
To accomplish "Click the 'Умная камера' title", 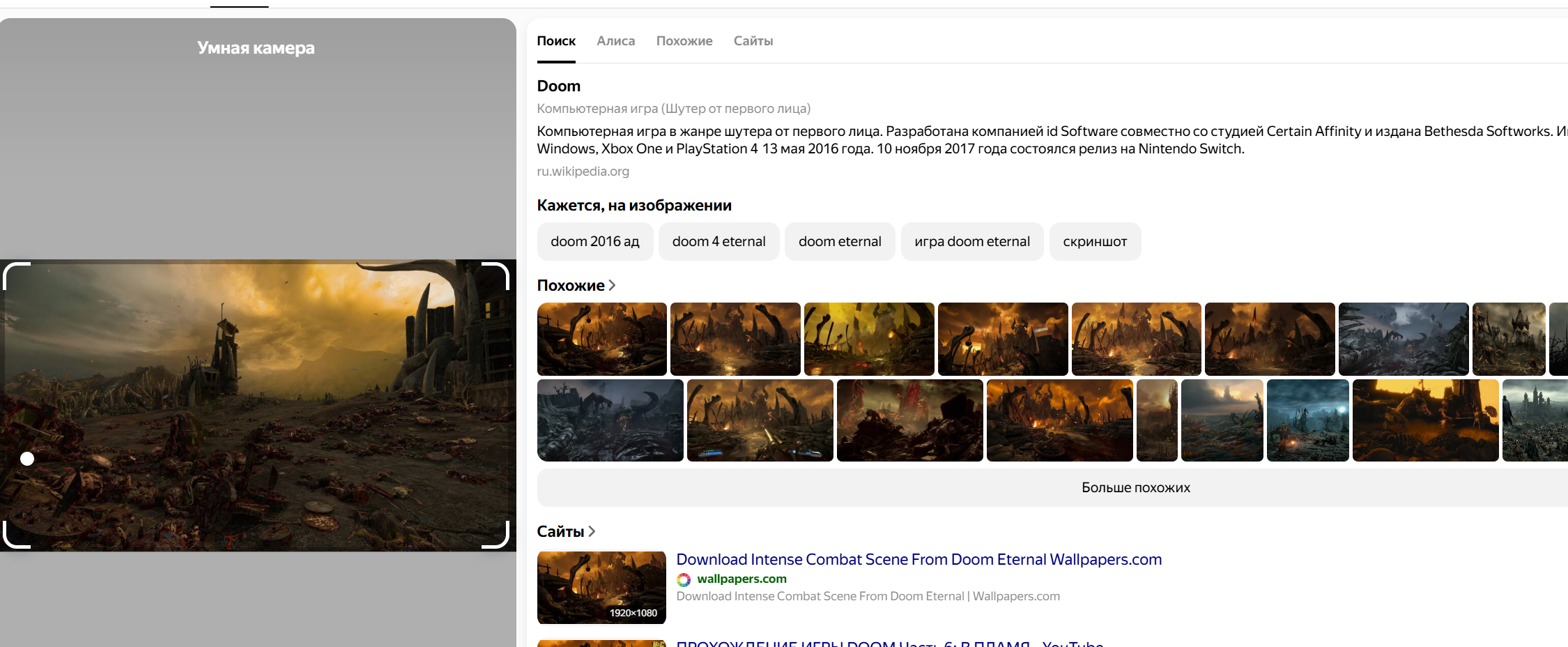I will (x=256, y=48).
